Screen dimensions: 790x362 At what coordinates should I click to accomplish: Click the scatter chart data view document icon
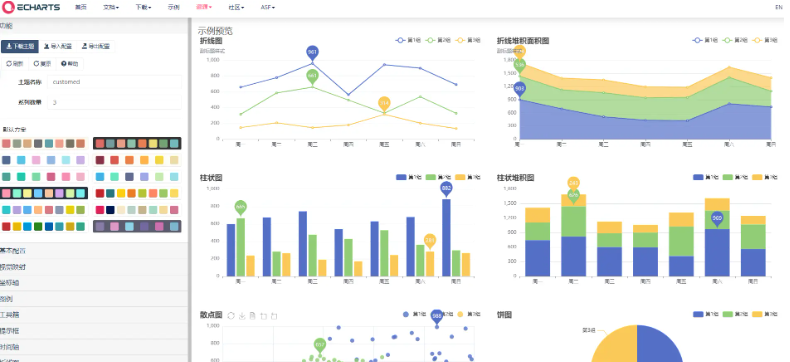point(252,316)
